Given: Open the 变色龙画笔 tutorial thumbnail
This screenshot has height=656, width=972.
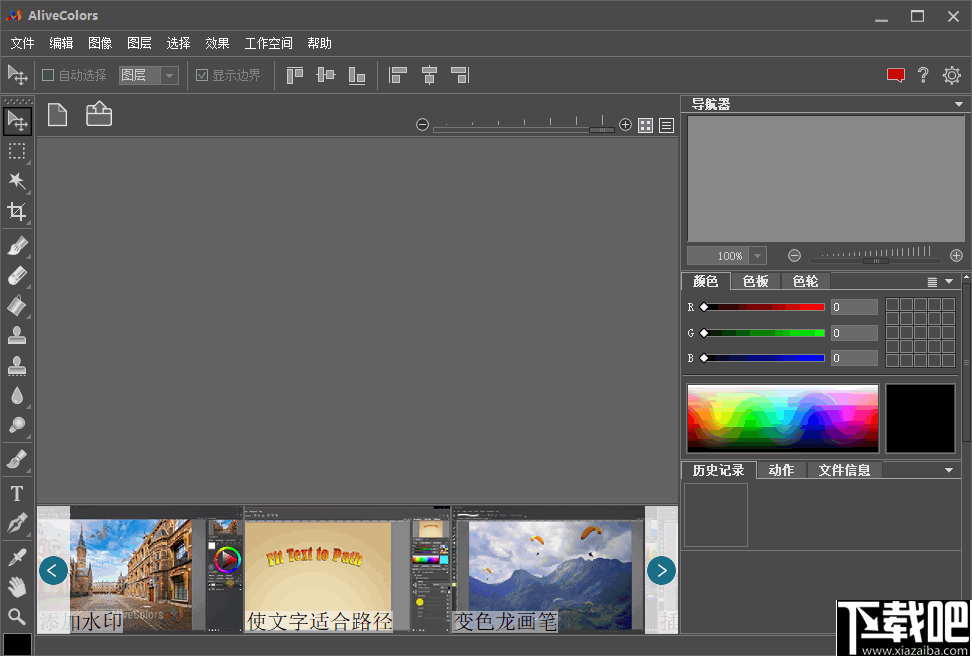Looking at the screenshot, I should (550, 570).
